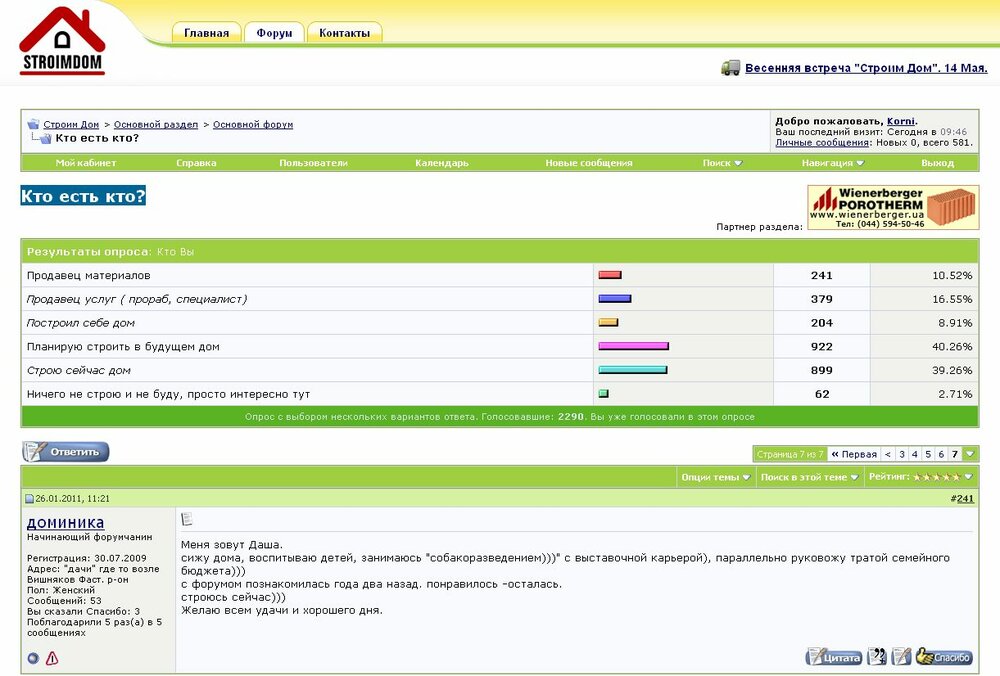This screenshot has height=676, width=1000.
Task: Click the Ответить reply button
Action: [66, 452]
